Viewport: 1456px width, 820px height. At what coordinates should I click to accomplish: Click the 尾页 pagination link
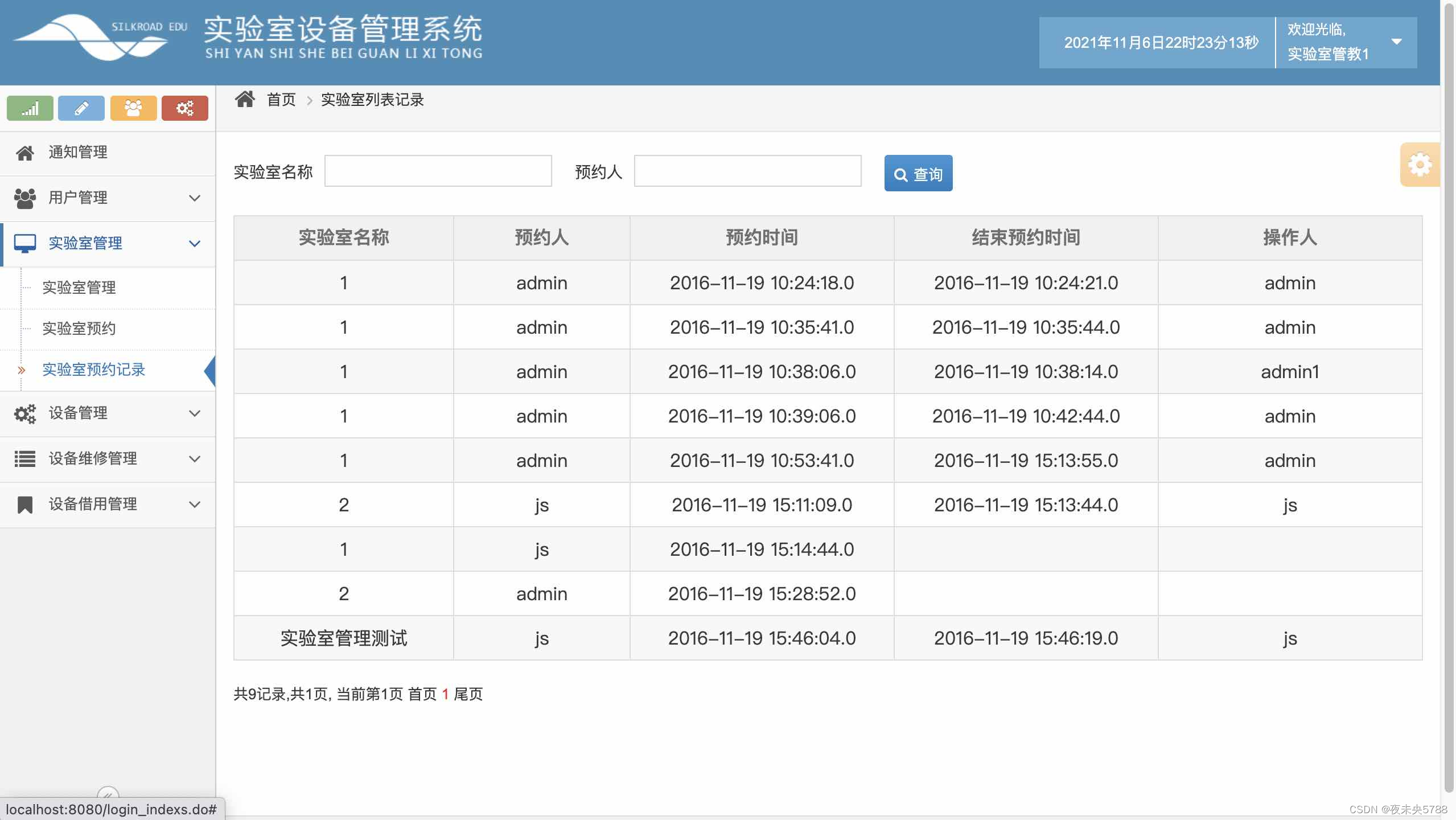(x=468, y=694)
